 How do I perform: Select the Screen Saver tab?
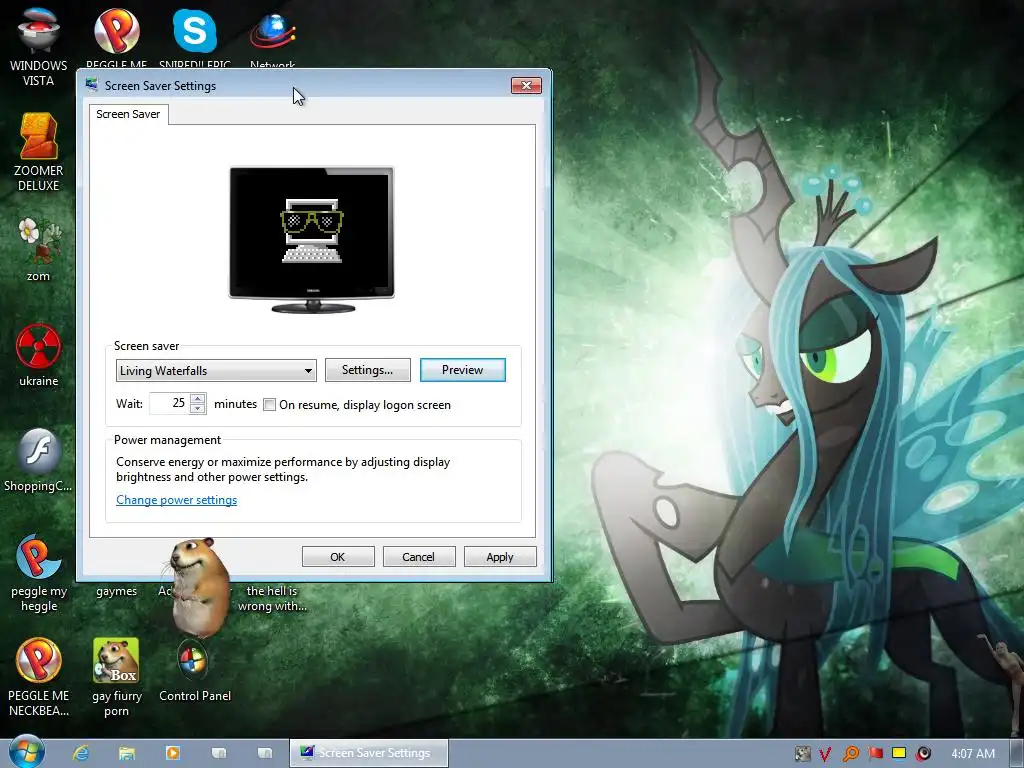(128, 114)
